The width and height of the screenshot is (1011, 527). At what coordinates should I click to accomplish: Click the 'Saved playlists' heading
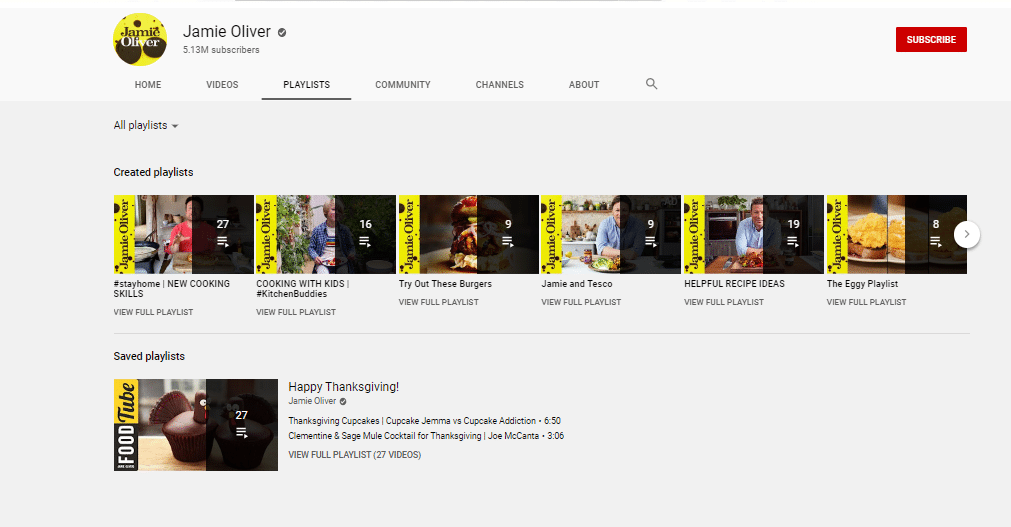(x=149, y=356)
